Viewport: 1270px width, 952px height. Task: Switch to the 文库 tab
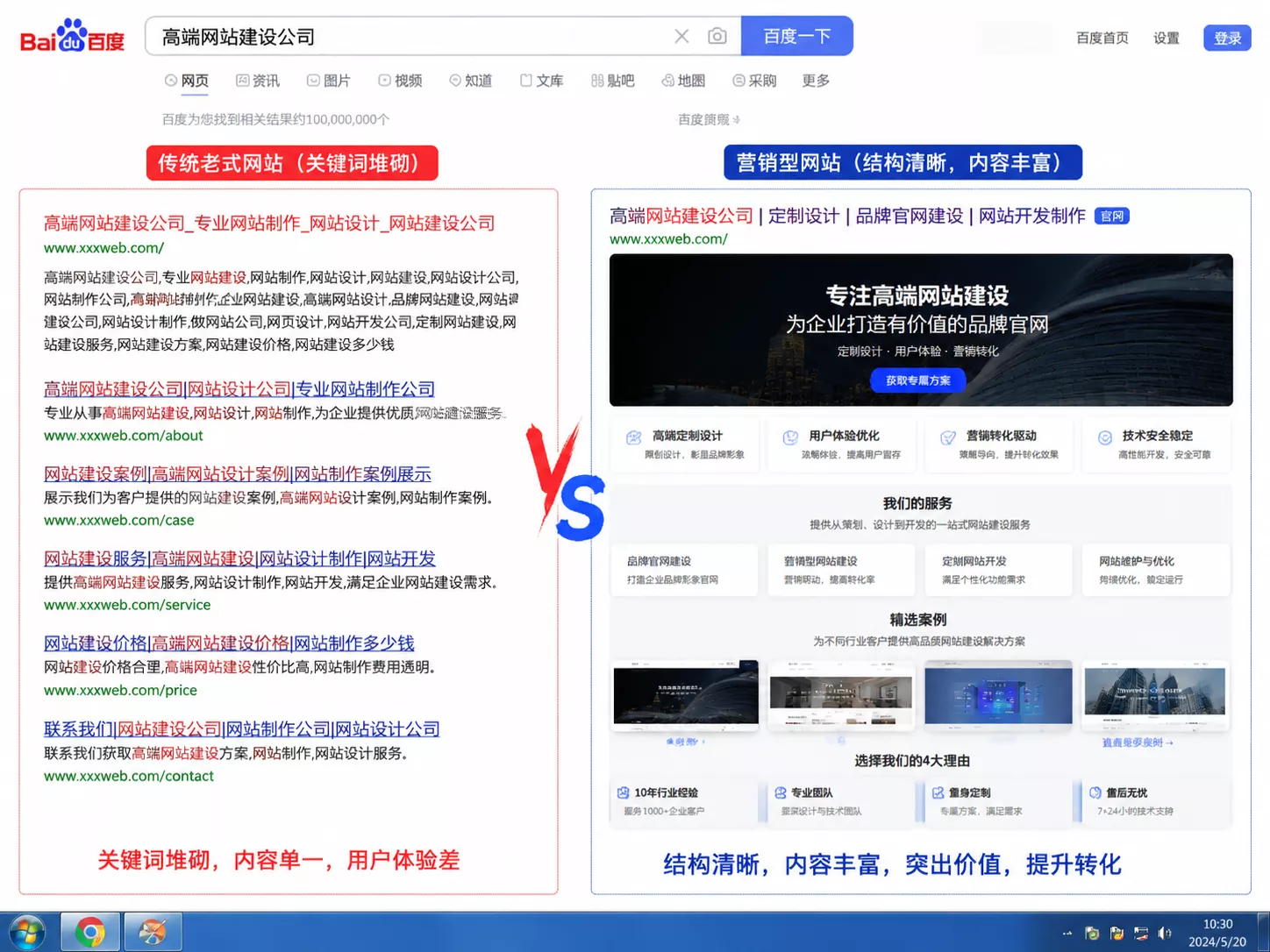(541, 81)
